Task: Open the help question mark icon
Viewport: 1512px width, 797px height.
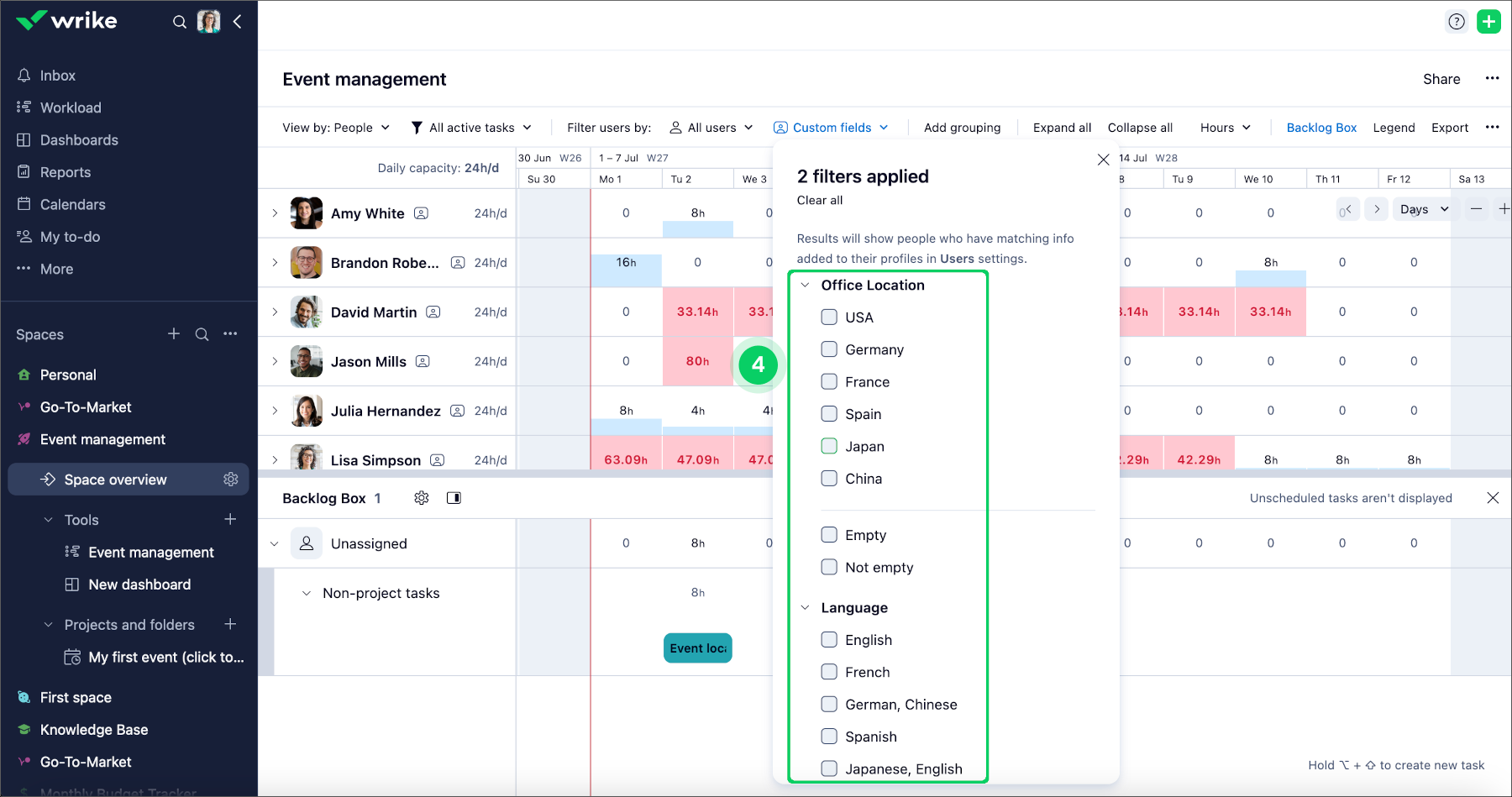Action: (1457, 22)
